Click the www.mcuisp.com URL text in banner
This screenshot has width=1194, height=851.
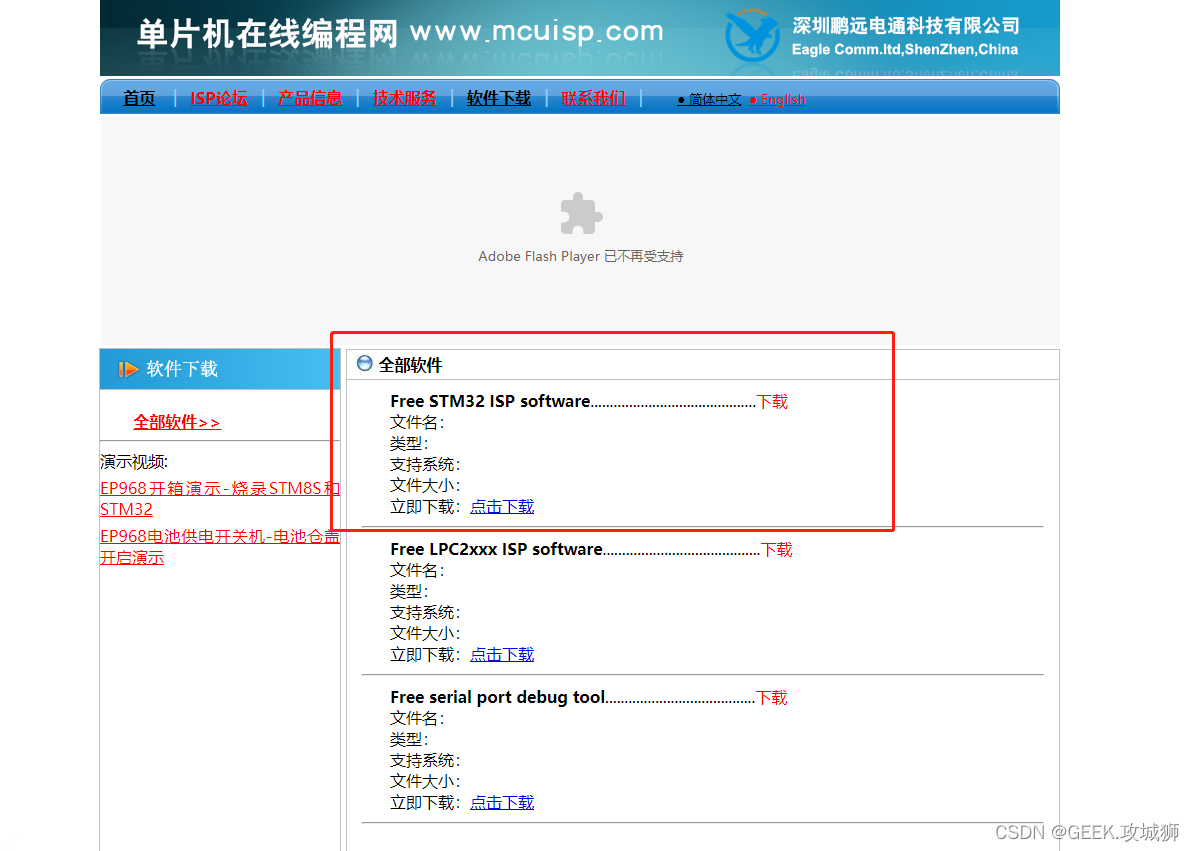pos(537,32)
